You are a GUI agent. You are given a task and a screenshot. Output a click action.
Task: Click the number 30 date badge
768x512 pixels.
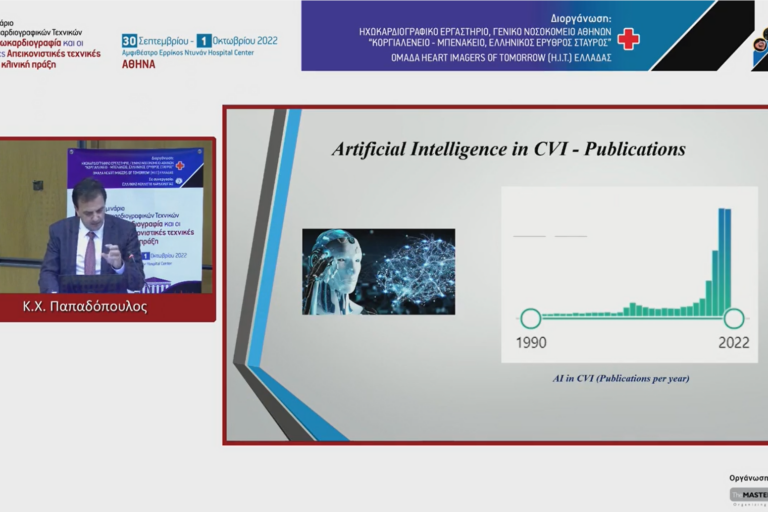click(x=129, y=41)
